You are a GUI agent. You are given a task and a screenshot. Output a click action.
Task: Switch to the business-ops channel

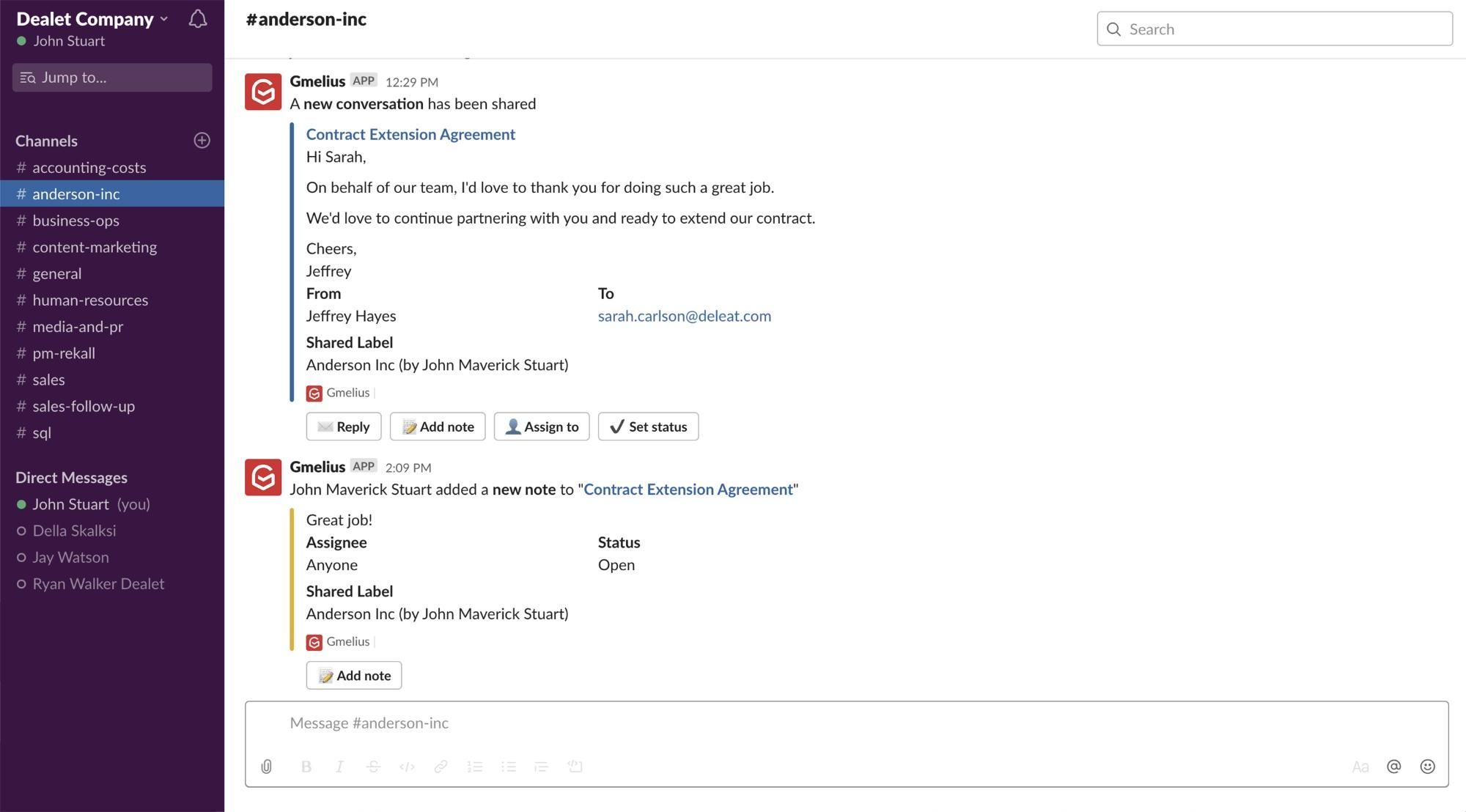(x=112, y=221)
